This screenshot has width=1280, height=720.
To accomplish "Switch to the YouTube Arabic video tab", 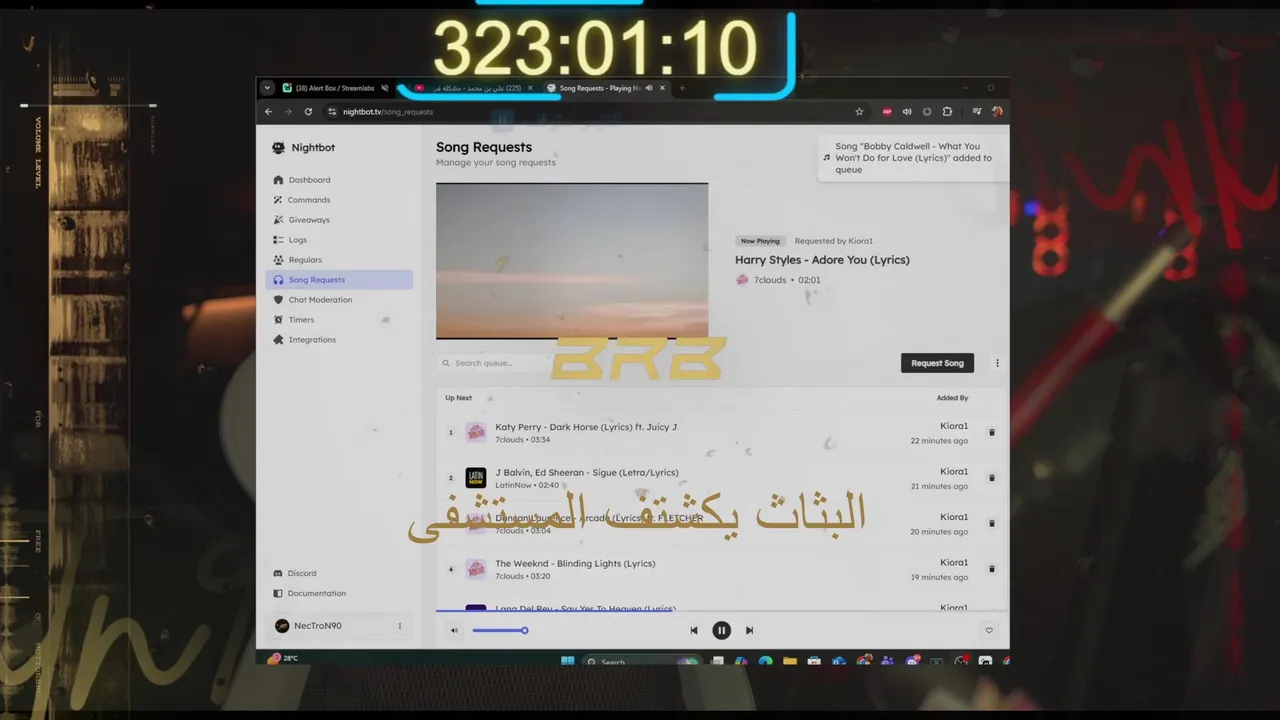I will 470,88.
